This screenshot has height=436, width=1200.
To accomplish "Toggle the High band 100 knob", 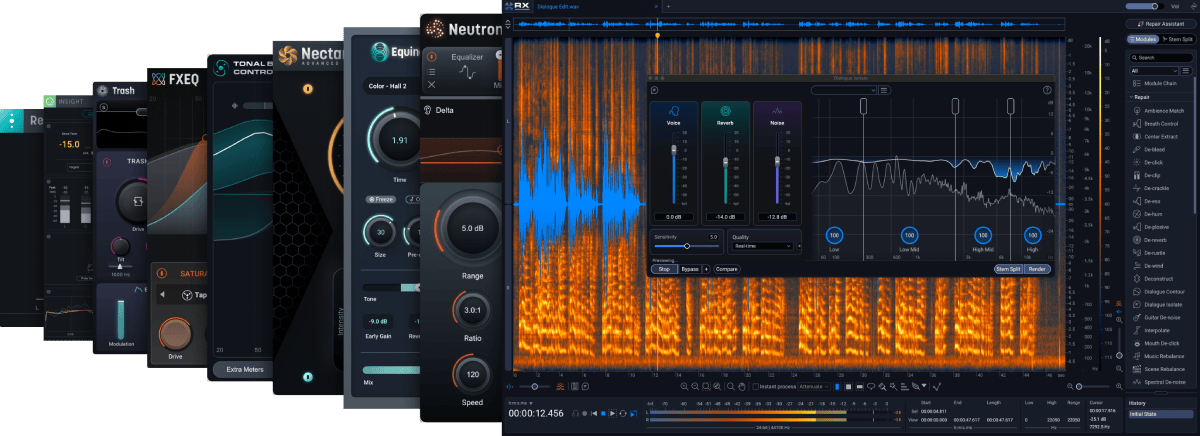I will click(1032, 234).
